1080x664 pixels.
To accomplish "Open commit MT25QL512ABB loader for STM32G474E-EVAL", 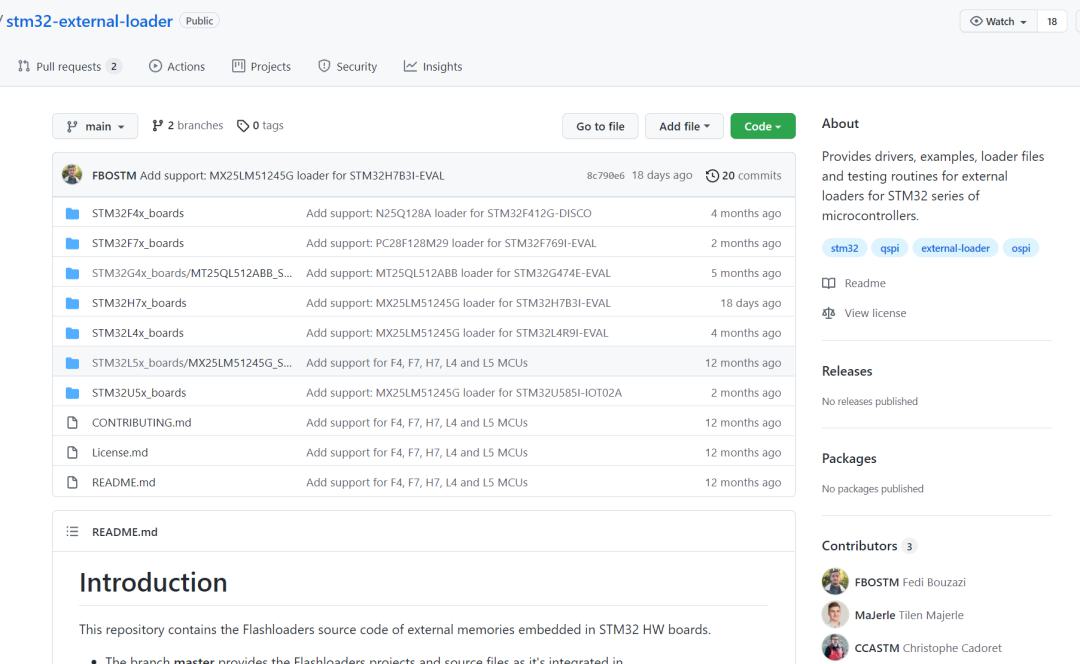I will coord(459,273).
